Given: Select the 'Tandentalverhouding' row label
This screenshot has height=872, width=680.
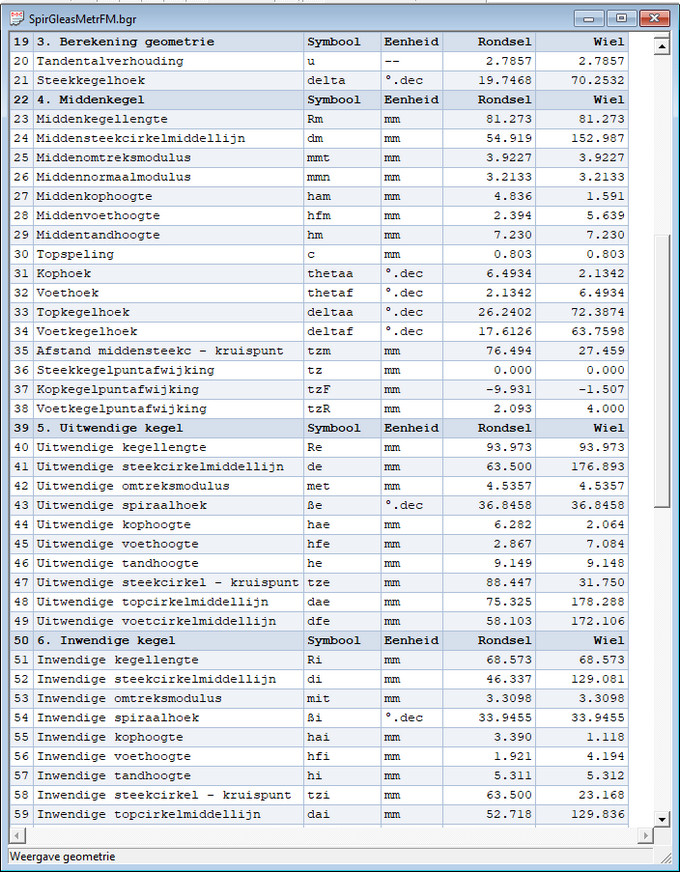Looking at the screenshot, I should coord(110,61).
